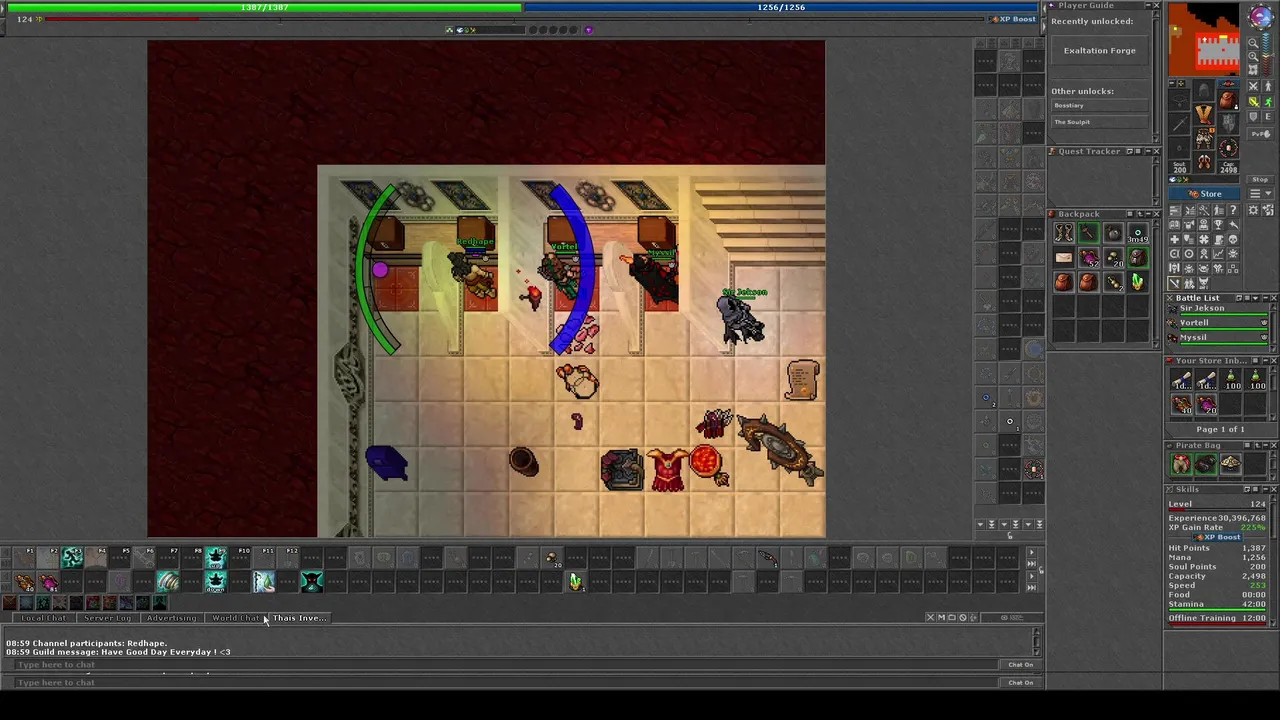Select the purple item labeled 20 in Store Inbox
Screen dimensions: 1280x720
point(1206,404)
